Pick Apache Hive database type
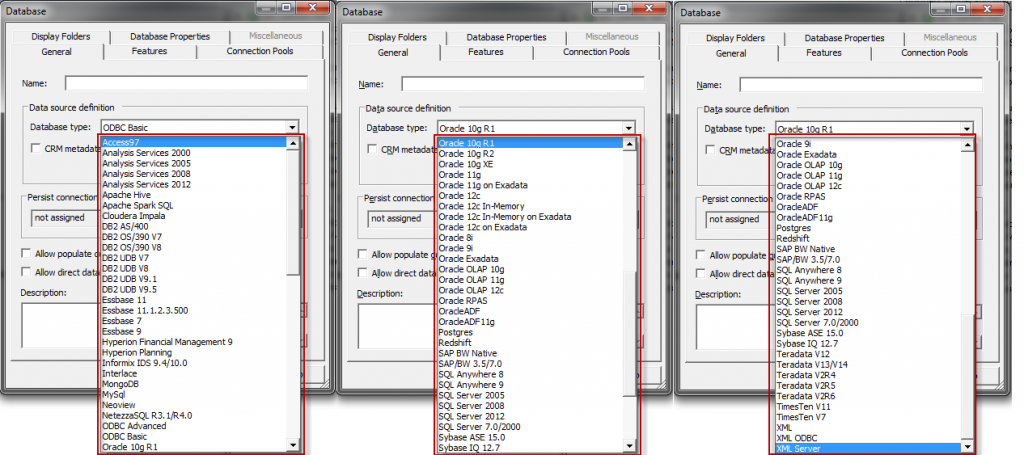Viewport: 1024px width, 455px height. pos(194,195)
